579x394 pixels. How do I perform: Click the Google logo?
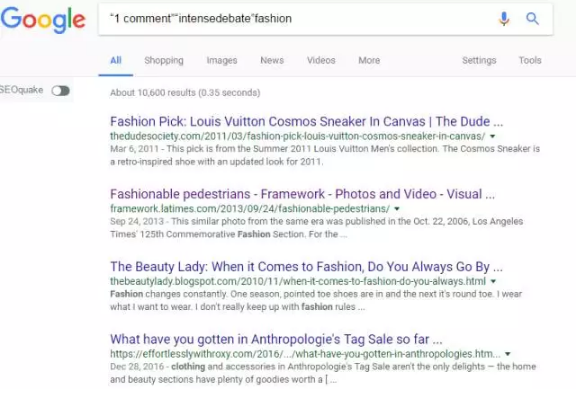(43, 20)
